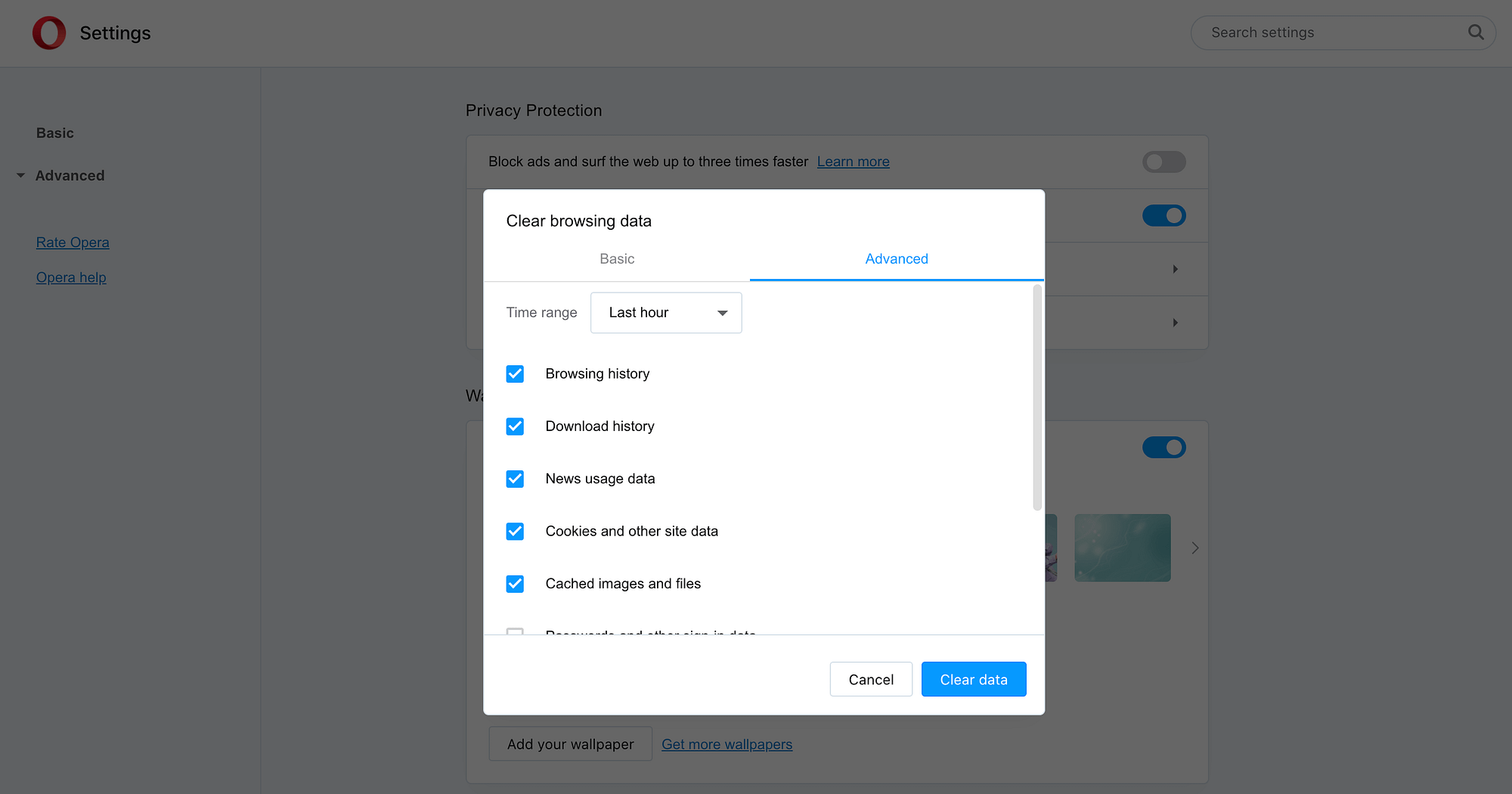Uncheck Download history
The image size is (1512, 794).
(515, 426)
